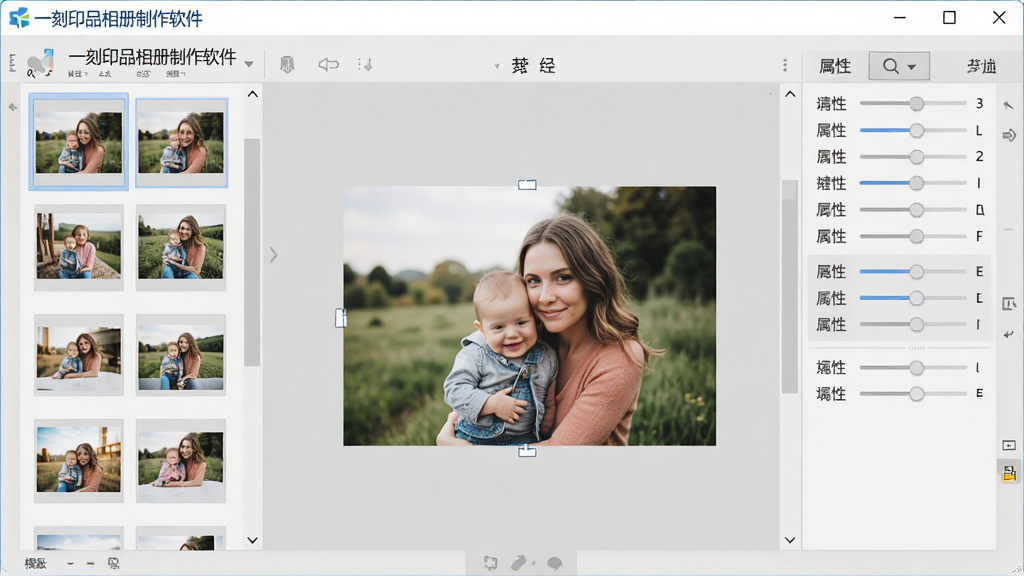Click the thumbnail panel scrollbar thumb
Image resolution: width=1024 pixels, height=576 pixels.
(x=252, y=252)
